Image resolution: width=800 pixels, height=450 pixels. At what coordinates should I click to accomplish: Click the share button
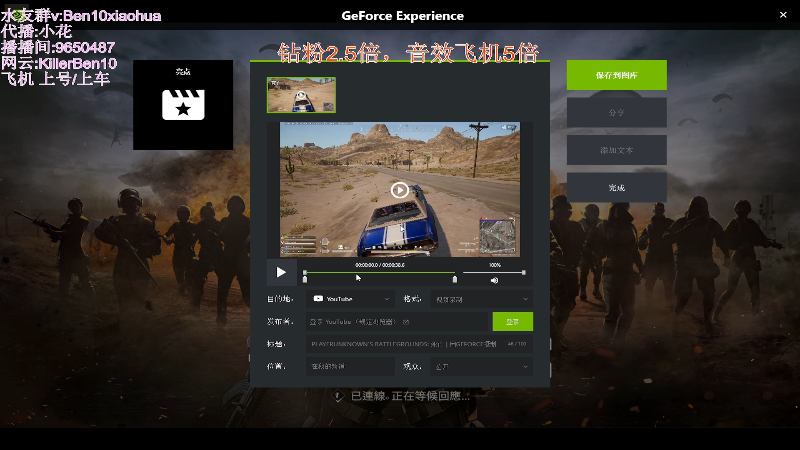click(x=616, y=112)
